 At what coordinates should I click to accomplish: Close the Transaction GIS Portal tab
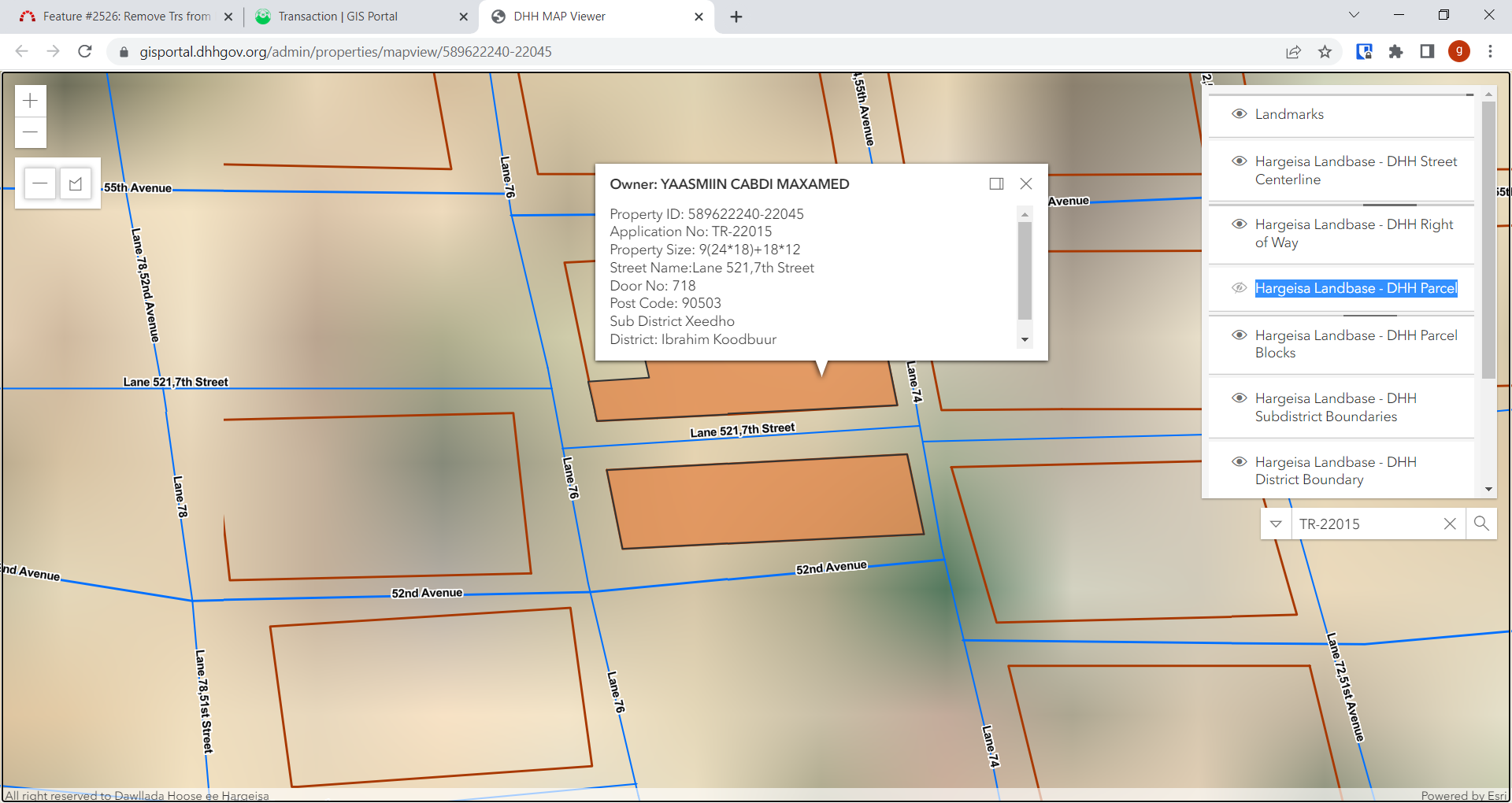click(463, 17)
